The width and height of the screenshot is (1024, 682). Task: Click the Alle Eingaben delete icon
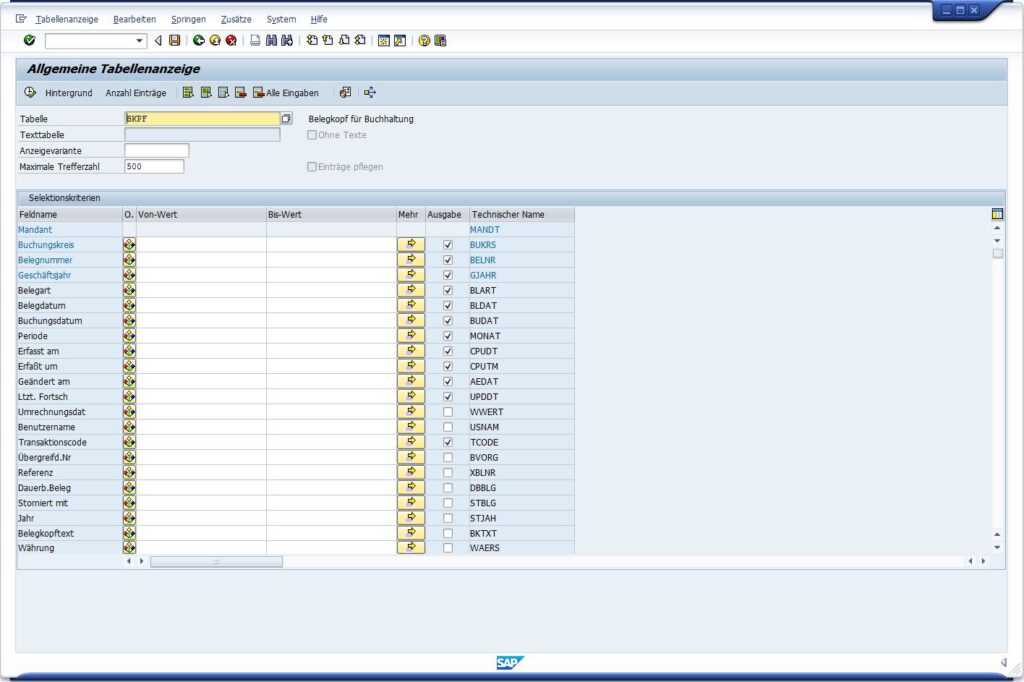(x=259, y=92)
